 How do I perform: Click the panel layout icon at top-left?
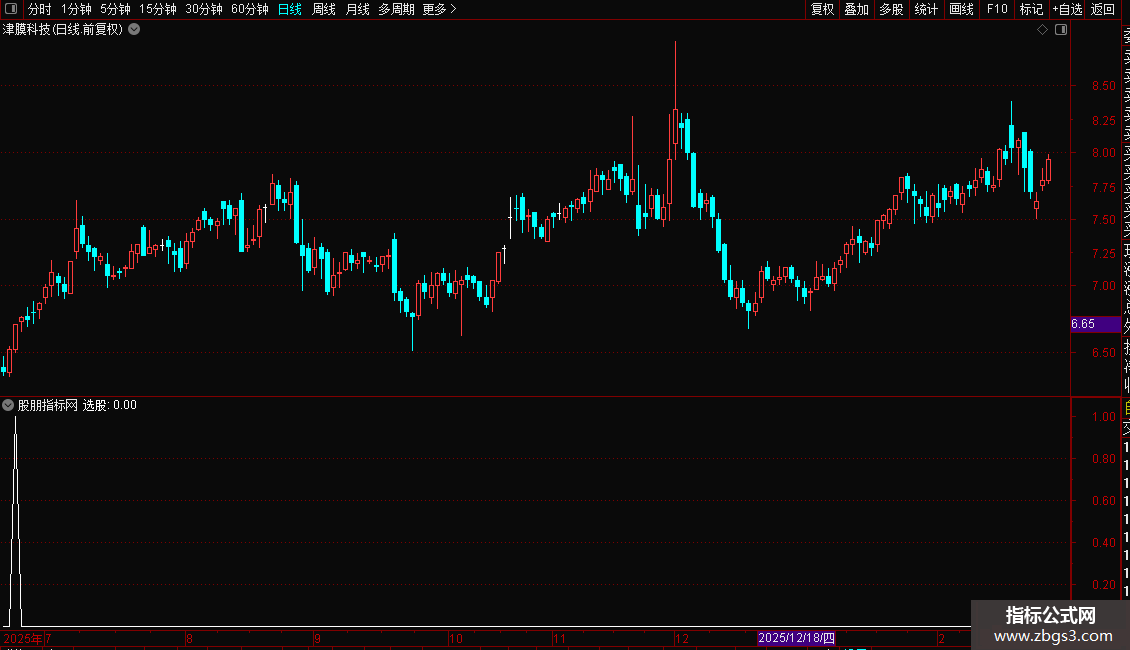click(x=11, y=9)
